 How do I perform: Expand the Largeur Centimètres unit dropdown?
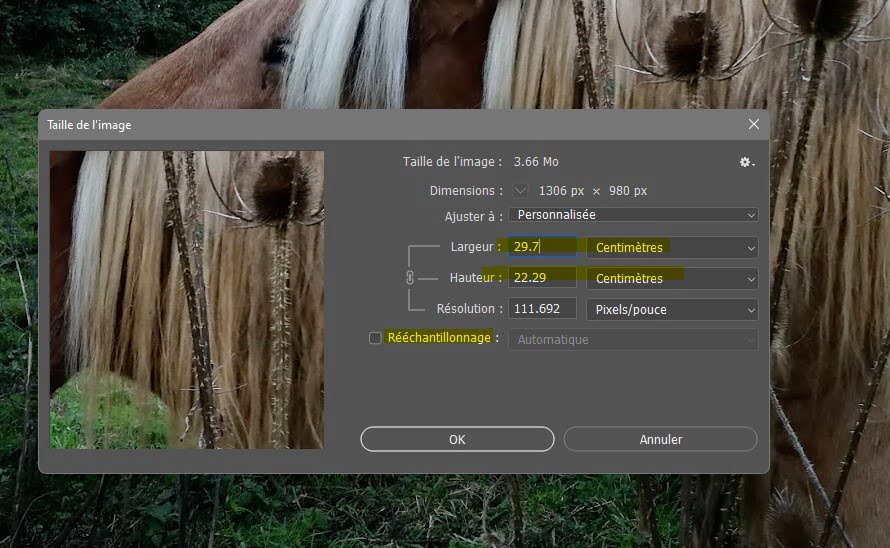tap(671, 247)
